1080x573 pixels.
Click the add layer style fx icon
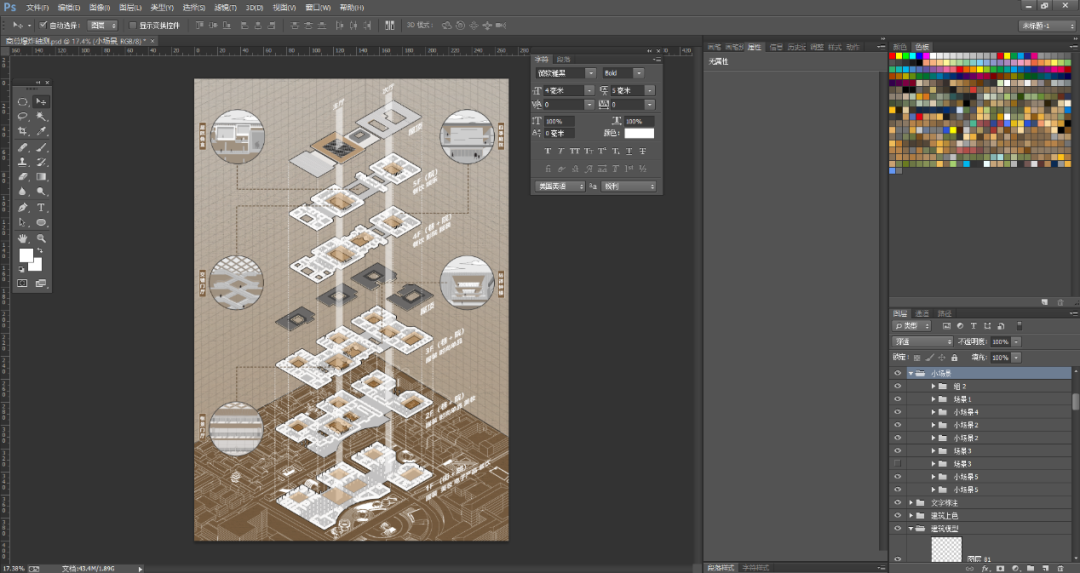click(986, 568)
